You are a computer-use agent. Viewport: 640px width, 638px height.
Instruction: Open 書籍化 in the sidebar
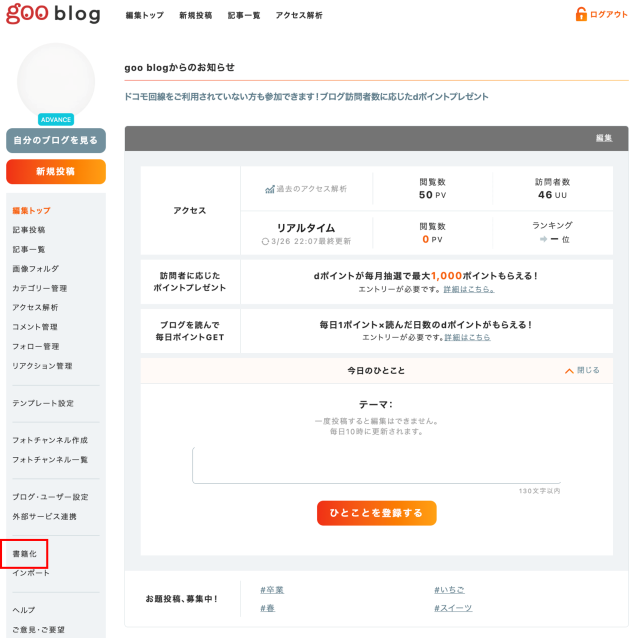click(24, 553)
